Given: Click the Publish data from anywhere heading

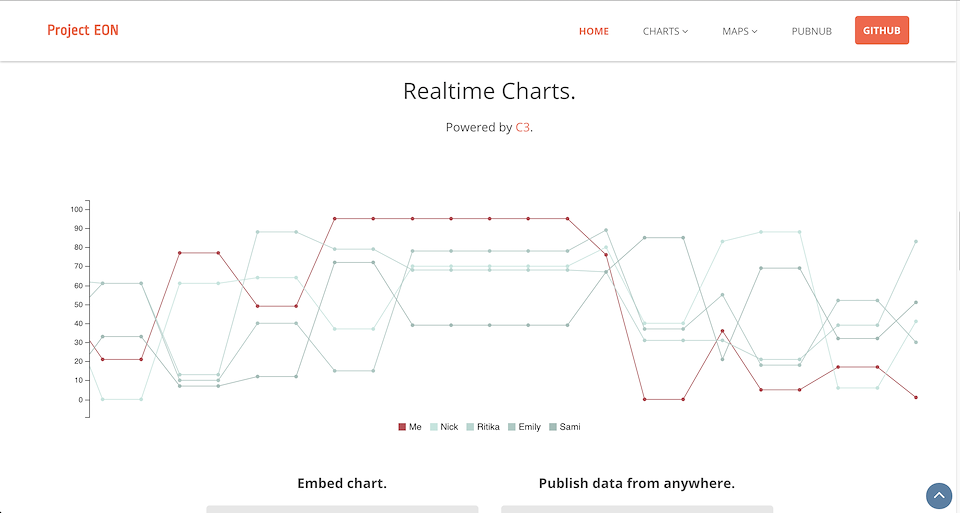Looking at the screenshot, I should pos(636,483).
